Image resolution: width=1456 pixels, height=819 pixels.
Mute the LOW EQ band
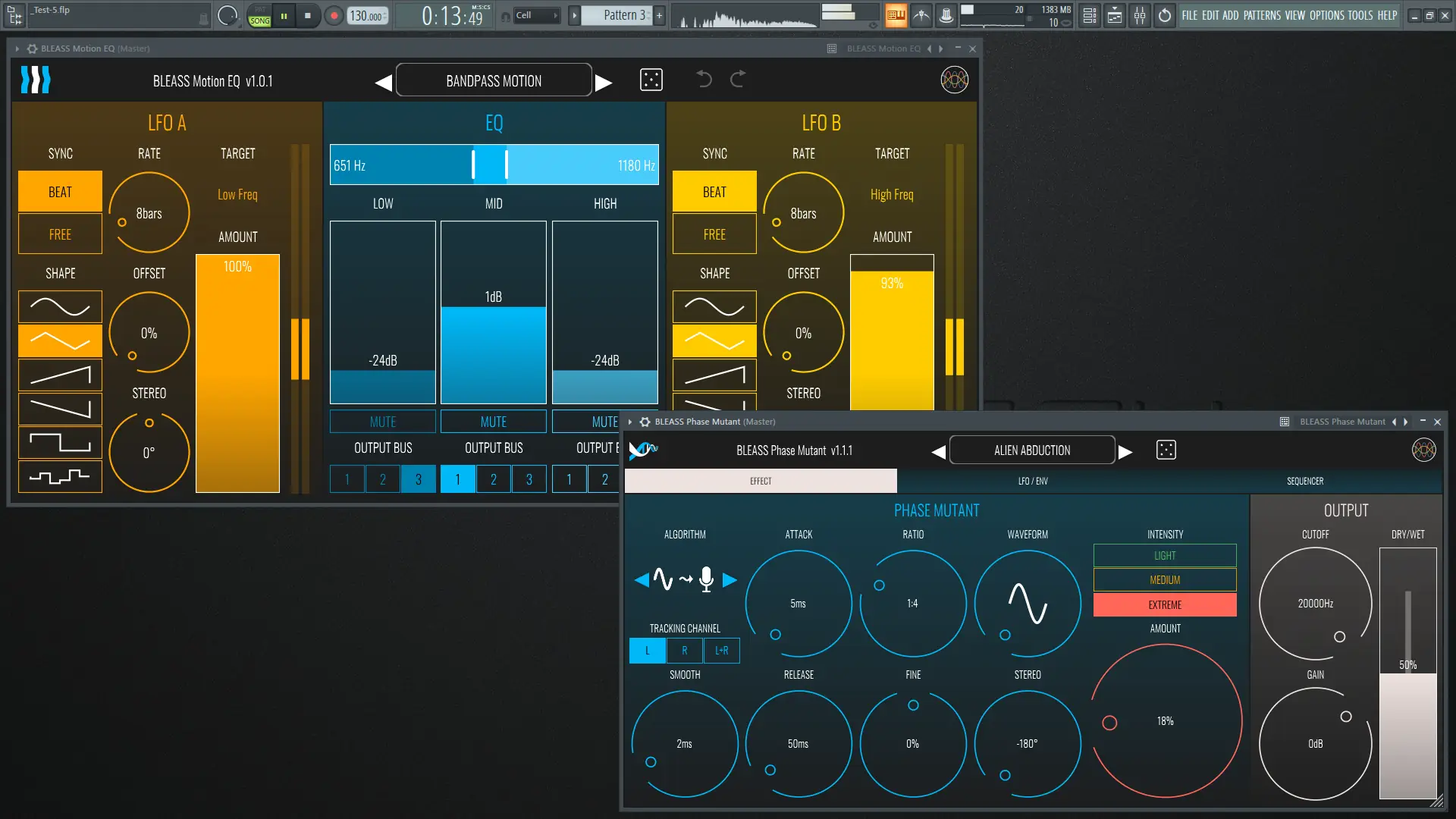382,422
